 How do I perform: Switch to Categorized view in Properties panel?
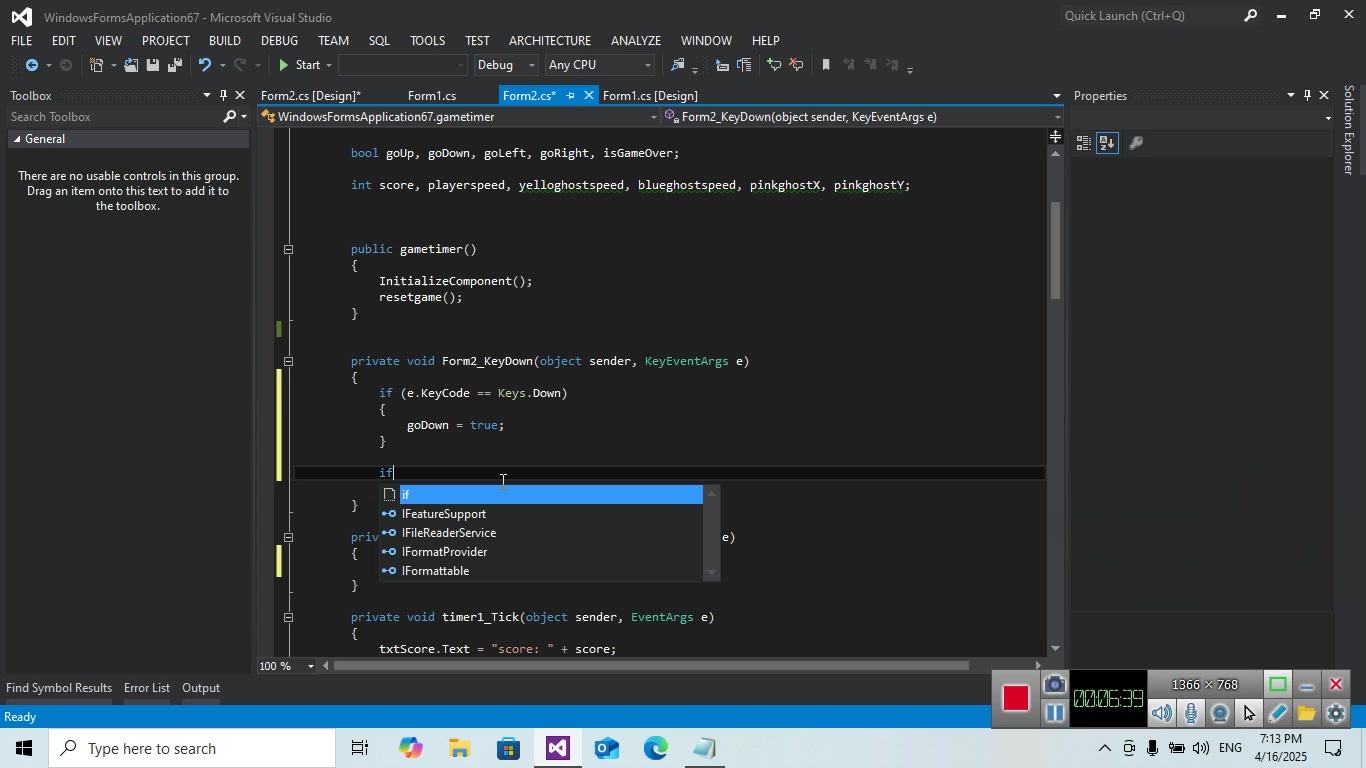click(1083, 143)
